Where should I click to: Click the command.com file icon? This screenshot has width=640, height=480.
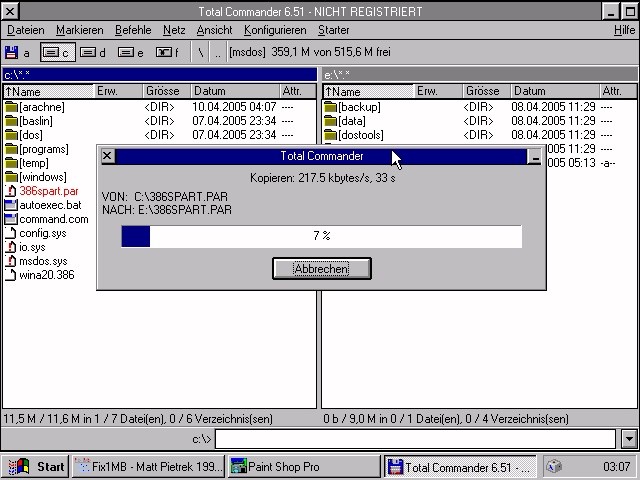point(11,219)
